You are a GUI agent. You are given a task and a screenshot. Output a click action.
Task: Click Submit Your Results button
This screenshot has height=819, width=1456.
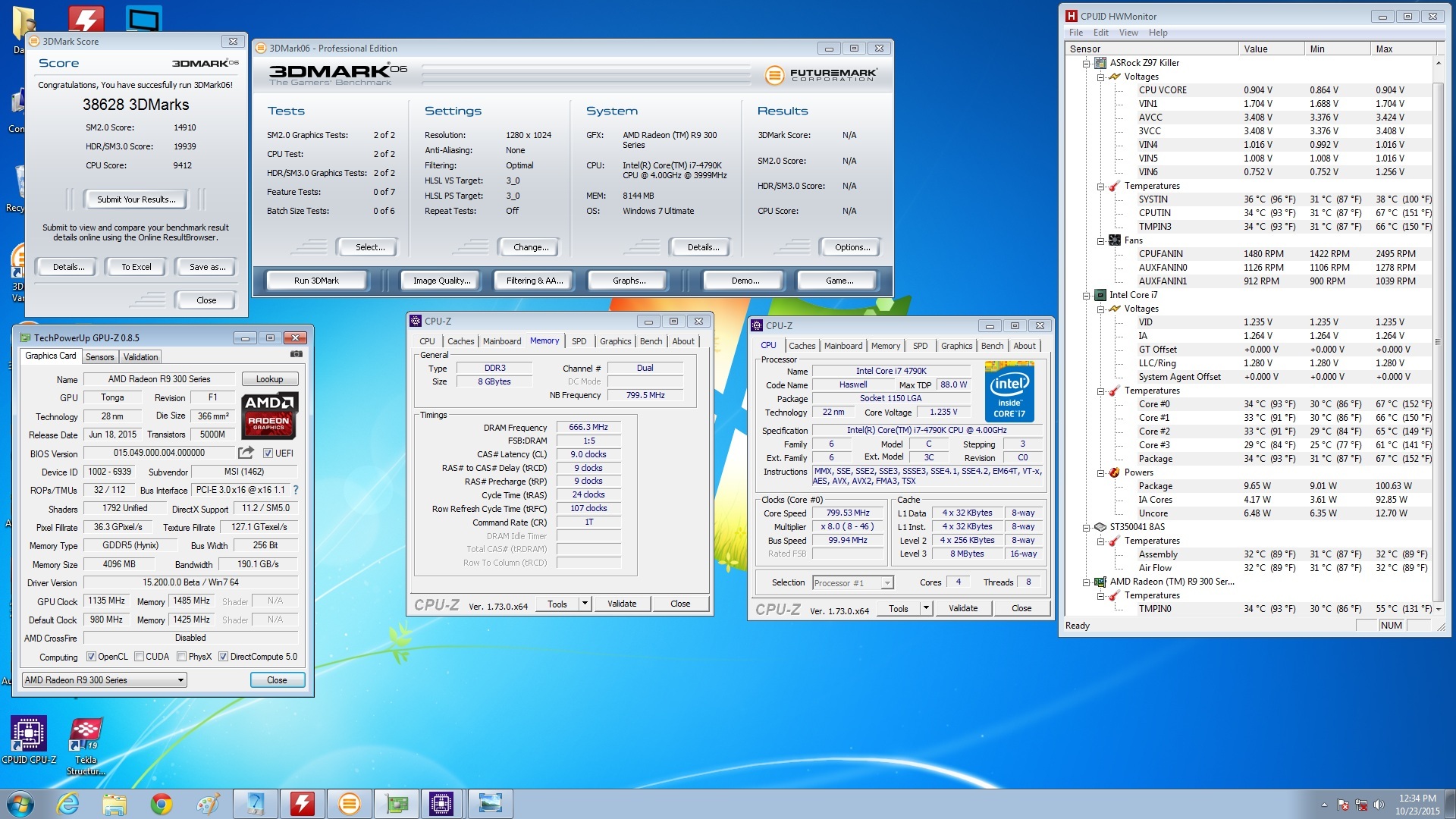click(136, 199)
